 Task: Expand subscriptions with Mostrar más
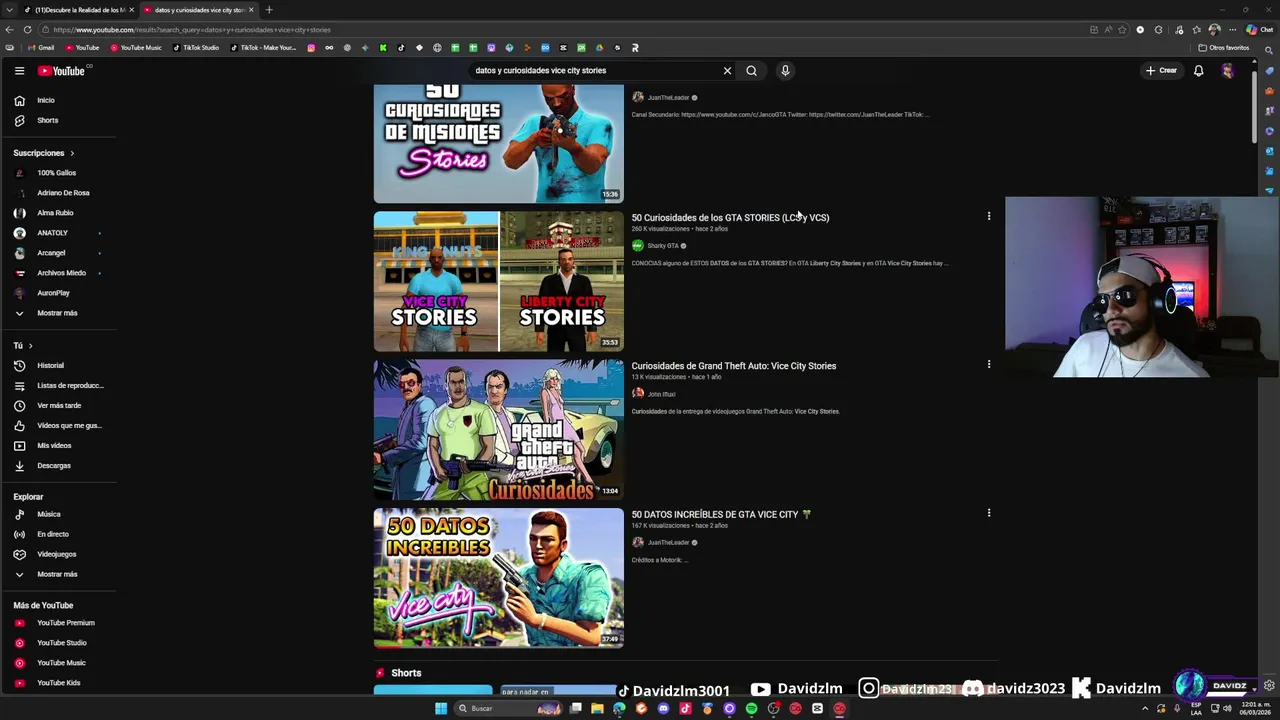58,313
